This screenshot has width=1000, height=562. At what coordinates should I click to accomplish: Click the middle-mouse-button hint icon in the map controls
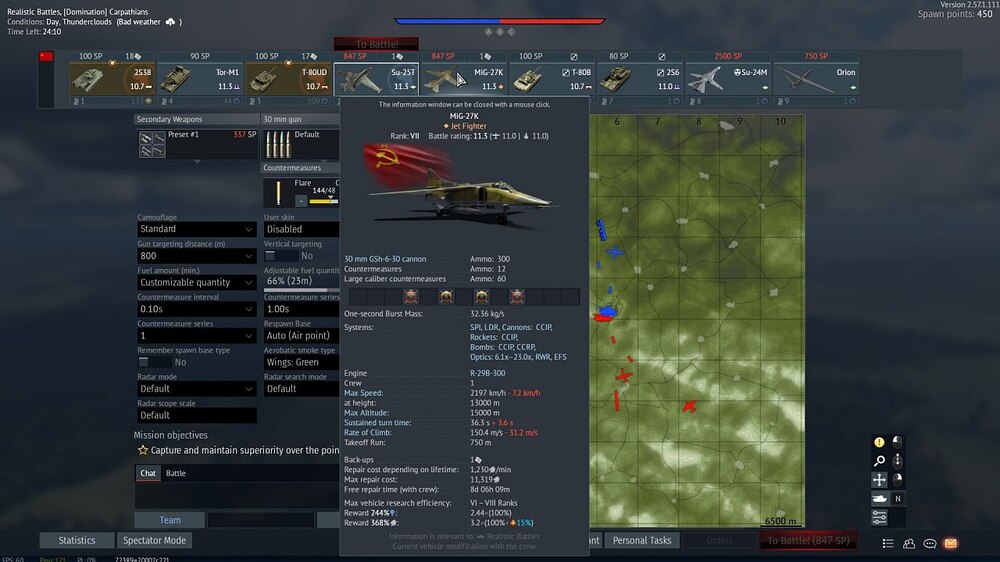click(x=897, y=461)
